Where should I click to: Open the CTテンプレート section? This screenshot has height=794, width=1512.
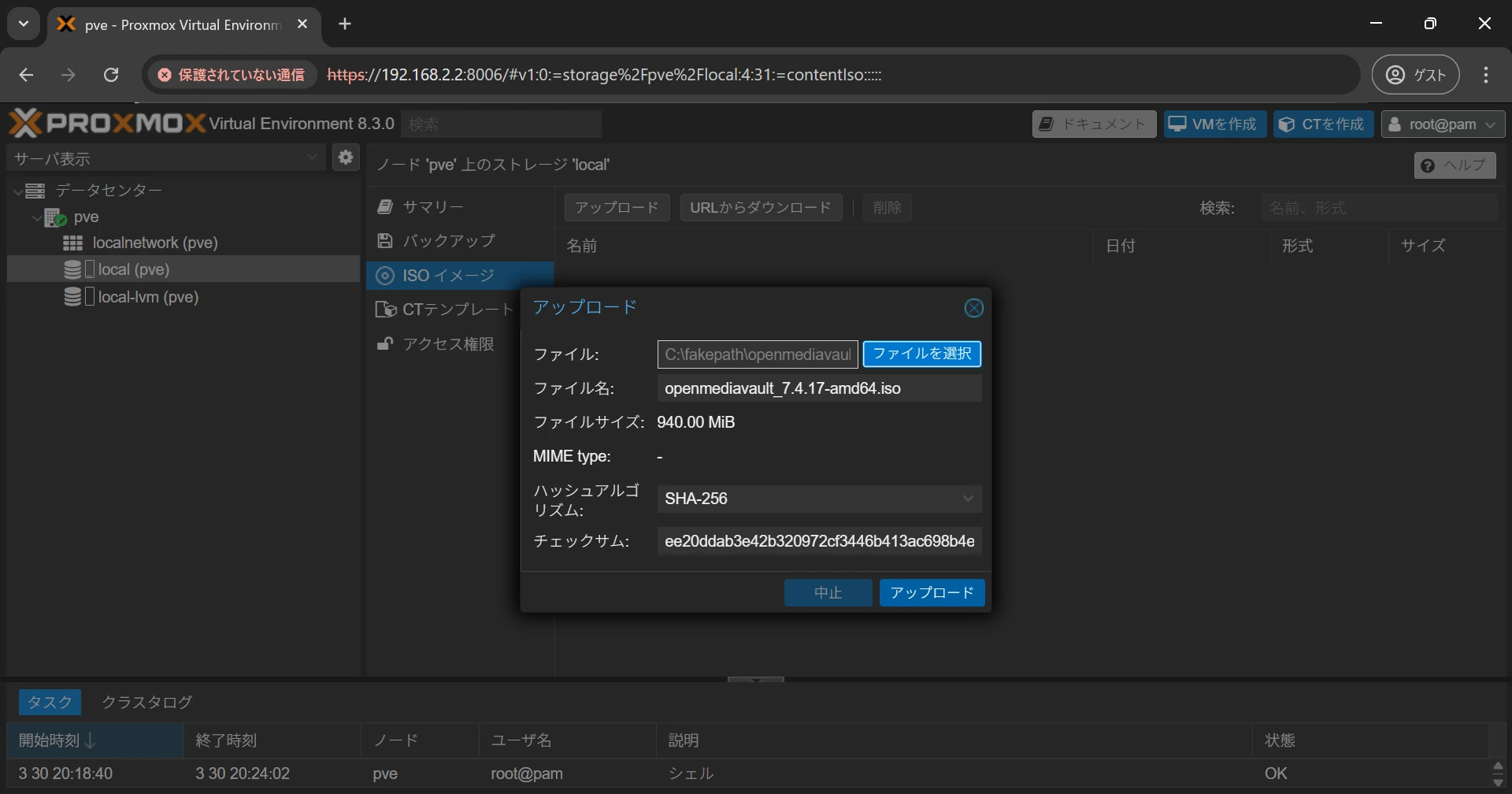point(444,310)
